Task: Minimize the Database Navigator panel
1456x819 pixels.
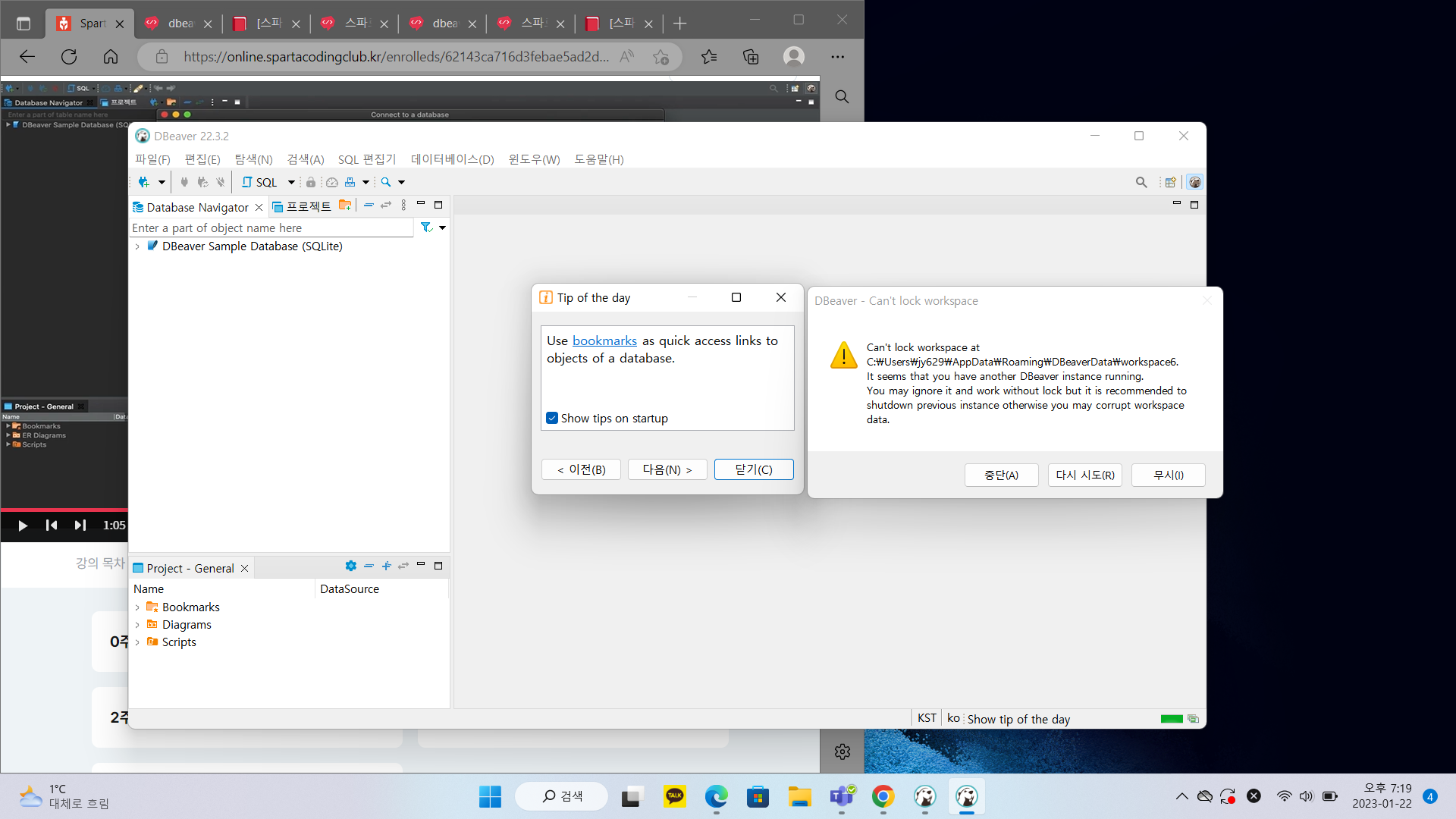Action: click(x=421, y=204)
